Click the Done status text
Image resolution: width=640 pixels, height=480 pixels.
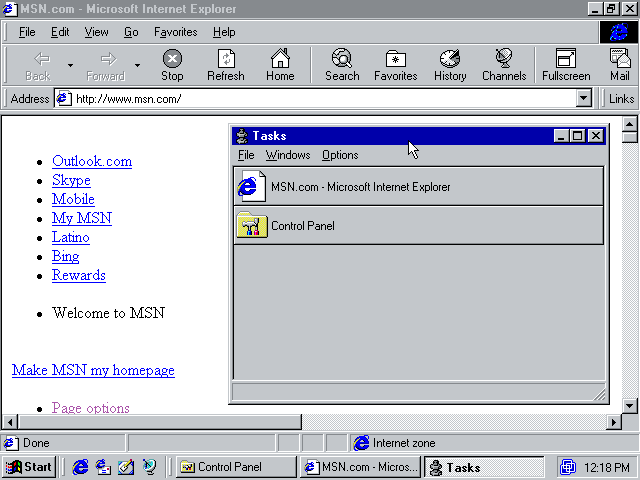[36, 443]
